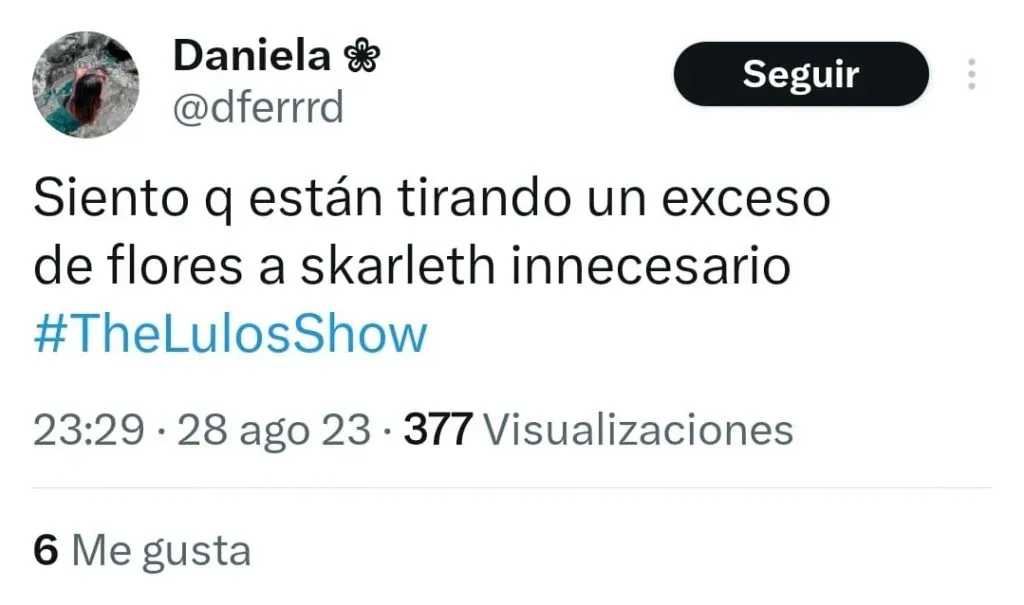
Task: Click the word skarleth in the tweet
Action: (x=398, y=265)
